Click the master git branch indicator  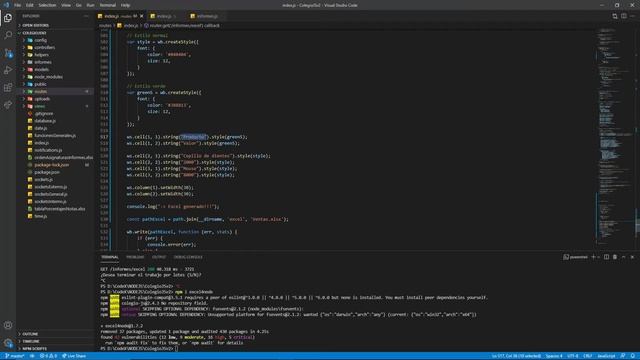pos(15,356)
